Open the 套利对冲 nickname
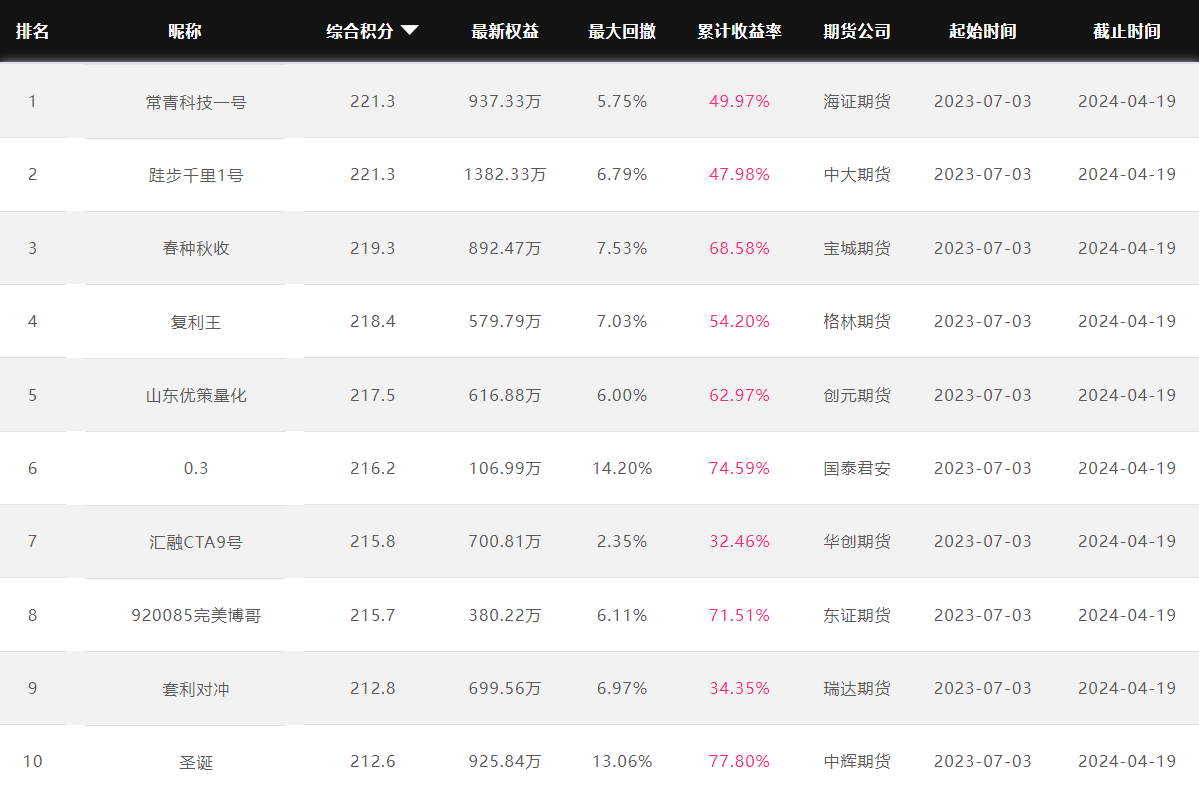The height and width of the screenshot is (798, 1199). (x=196, y=689)
